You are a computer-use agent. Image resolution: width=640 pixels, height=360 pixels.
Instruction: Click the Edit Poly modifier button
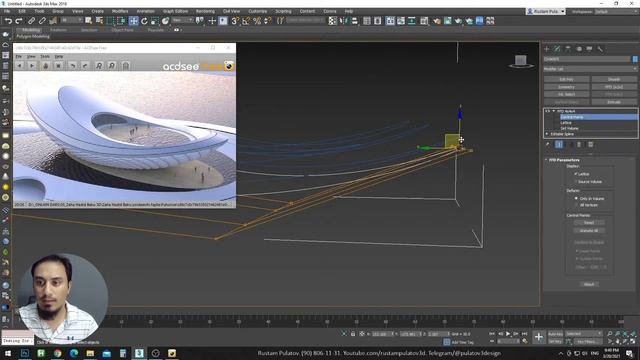[x=567, y=79]
